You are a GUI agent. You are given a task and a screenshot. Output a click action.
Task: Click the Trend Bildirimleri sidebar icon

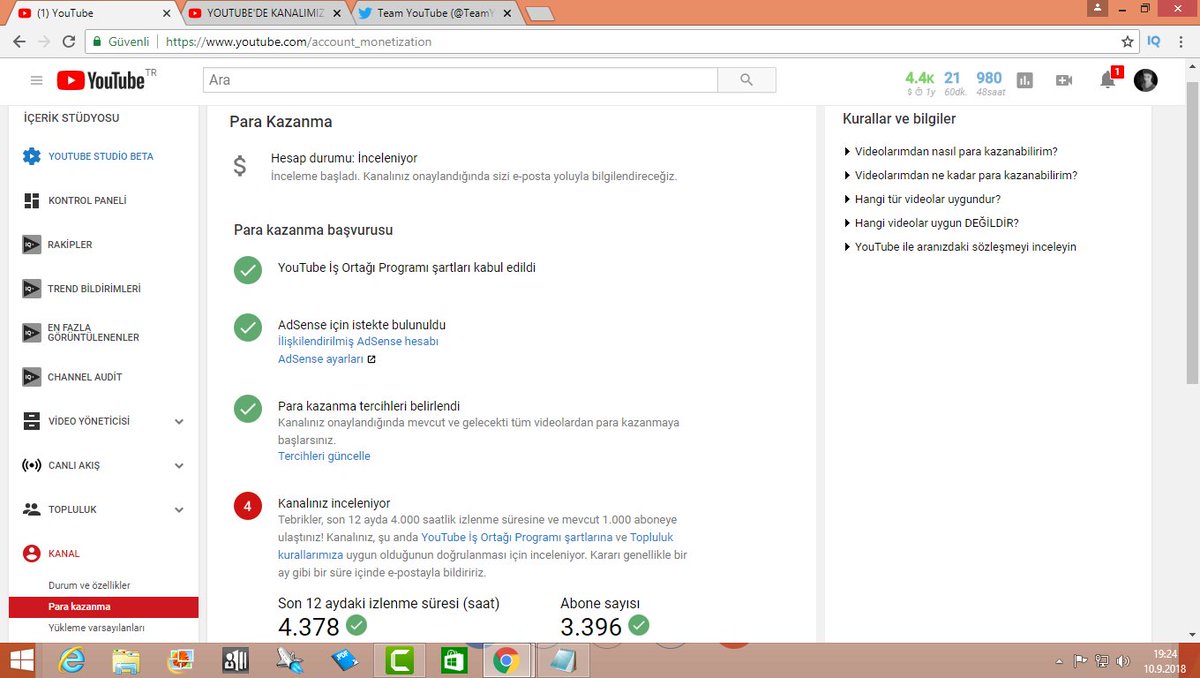click(31, 288)
